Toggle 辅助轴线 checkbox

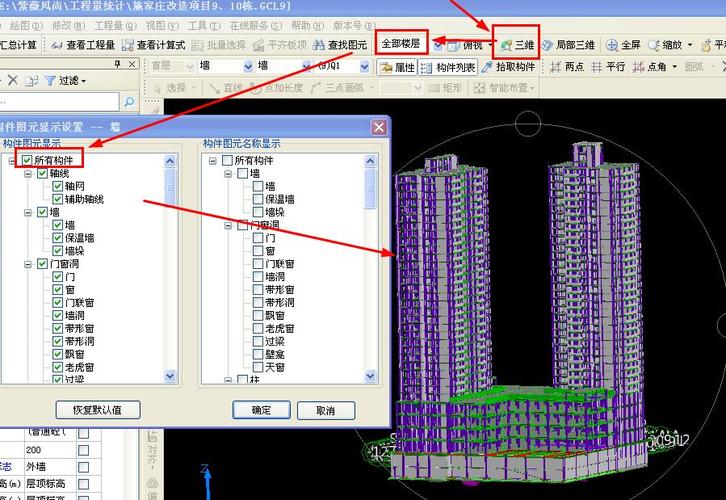tap(57, 199)
